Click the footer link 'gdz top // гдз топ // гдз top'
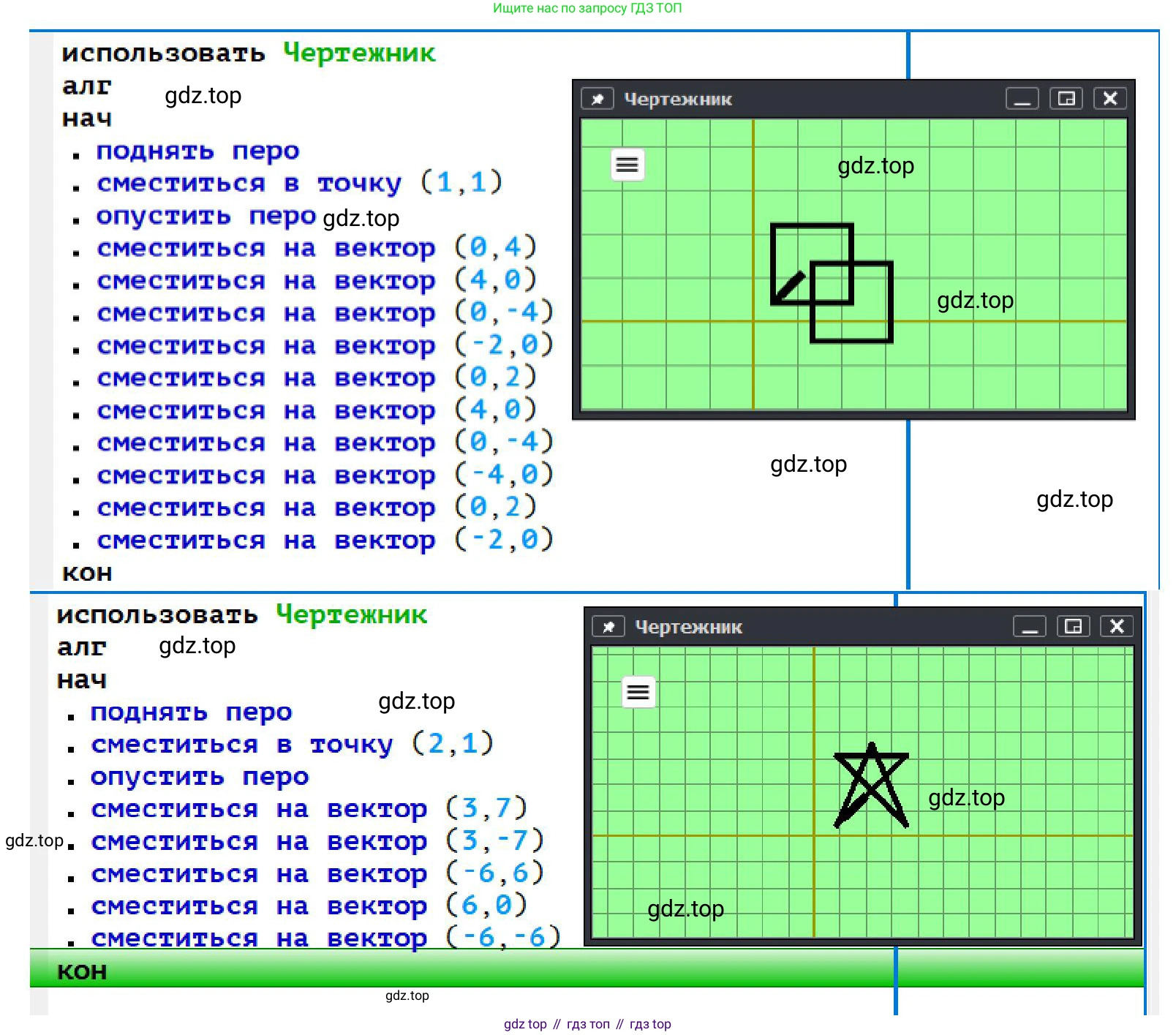This screenshot has width=1176, height=1035. pos(587,1024)
